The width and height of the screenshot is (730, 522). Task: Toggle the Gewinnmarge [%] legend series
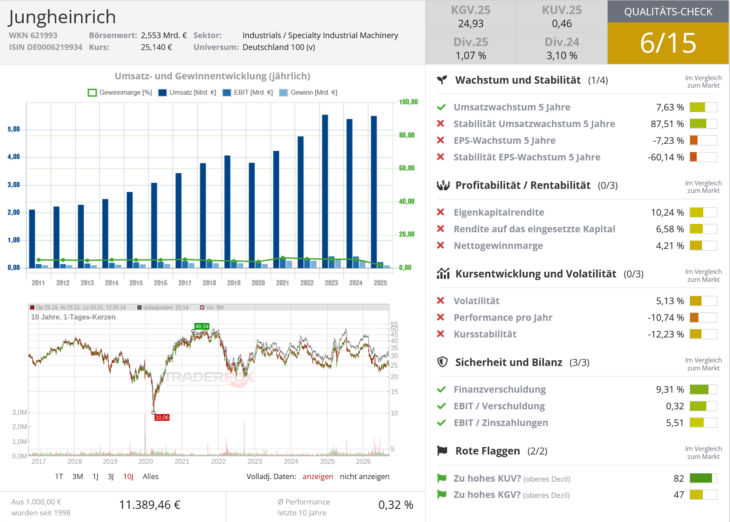click(120, 93)
